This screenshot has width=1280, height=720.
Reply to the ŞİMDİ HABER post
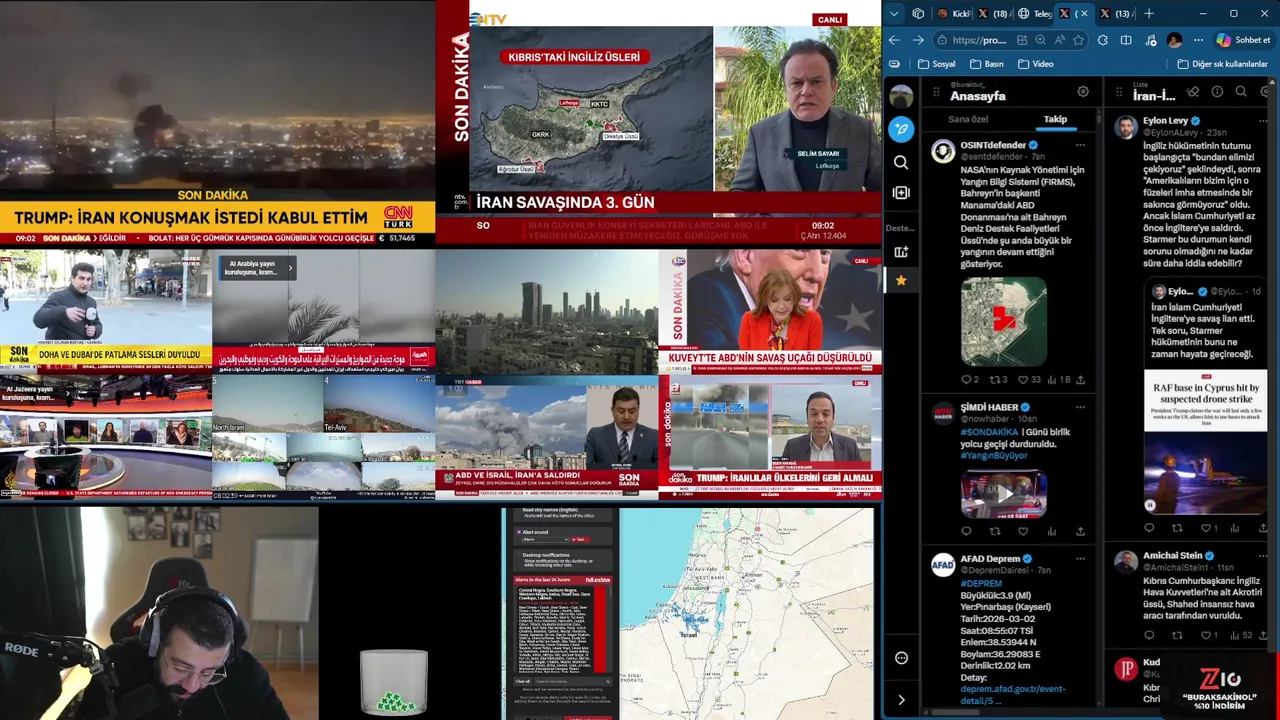click(966, 531)
